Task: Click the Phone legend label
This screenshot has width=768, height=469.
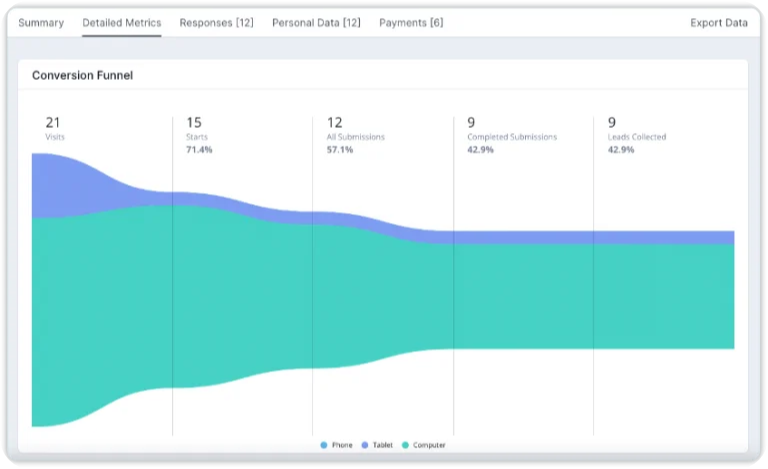Action: point(342,445)
